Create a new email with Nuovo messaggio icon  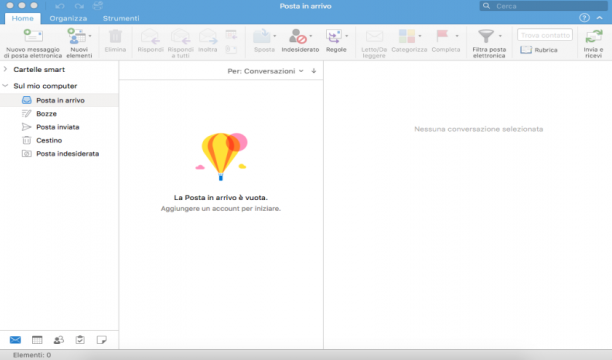pos(33,36)
